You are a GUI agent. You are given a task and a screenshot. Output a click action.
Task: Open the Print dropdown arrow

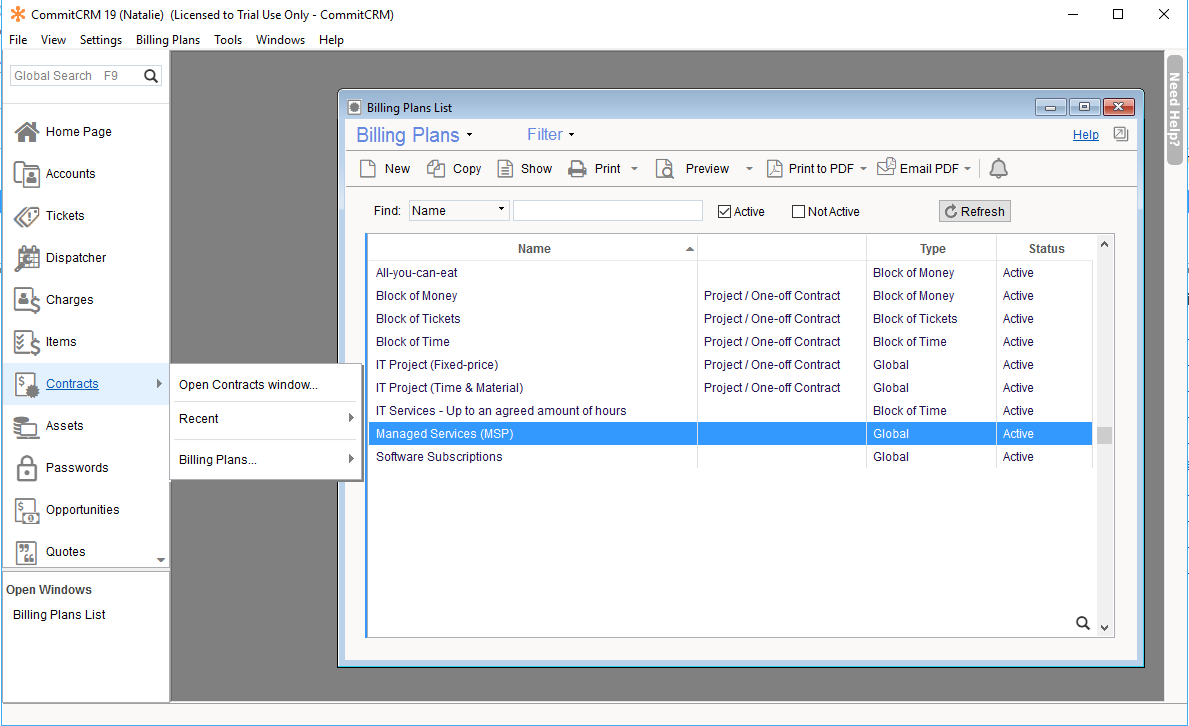point(634,169)
